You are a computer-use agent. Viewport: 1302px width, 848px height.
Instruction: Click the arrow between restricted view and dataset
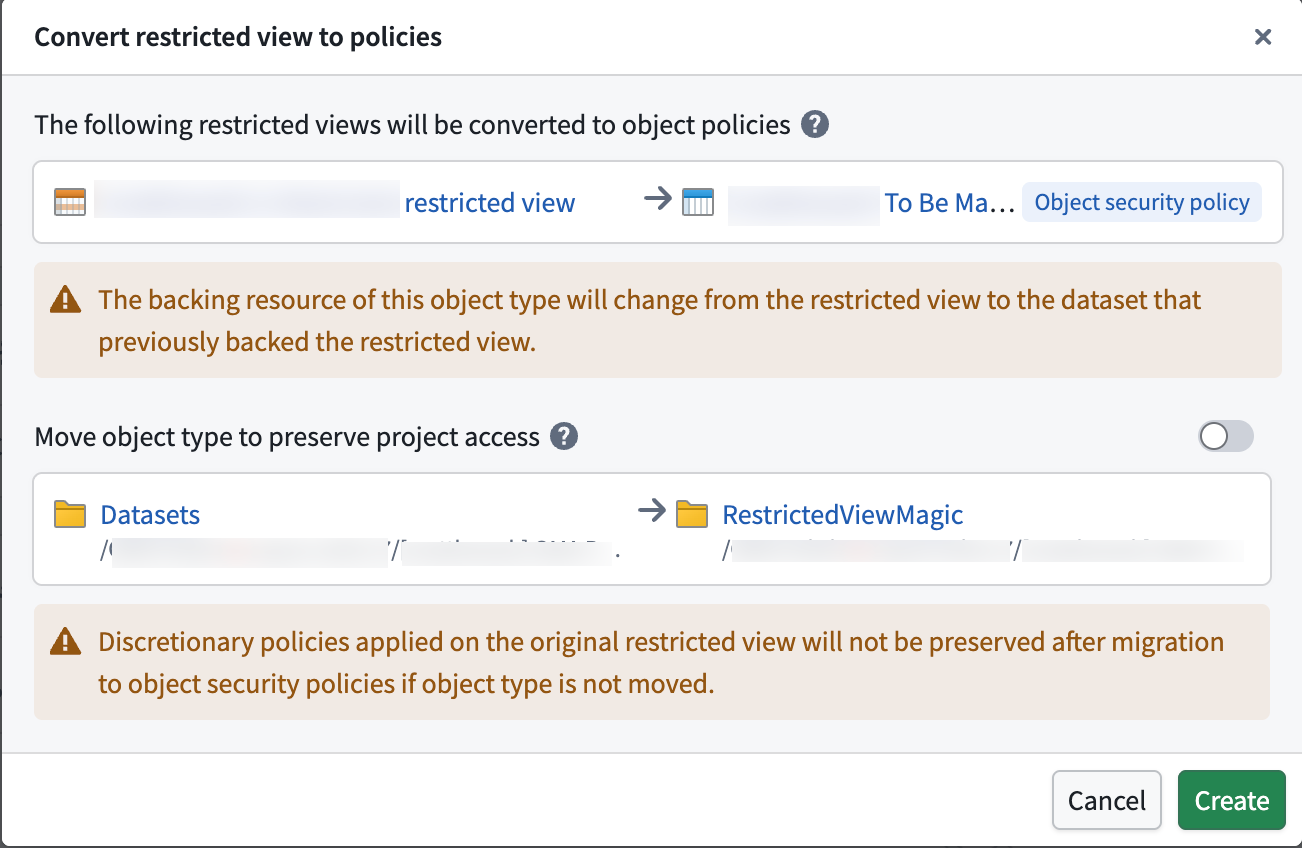[x=656, y=199]
